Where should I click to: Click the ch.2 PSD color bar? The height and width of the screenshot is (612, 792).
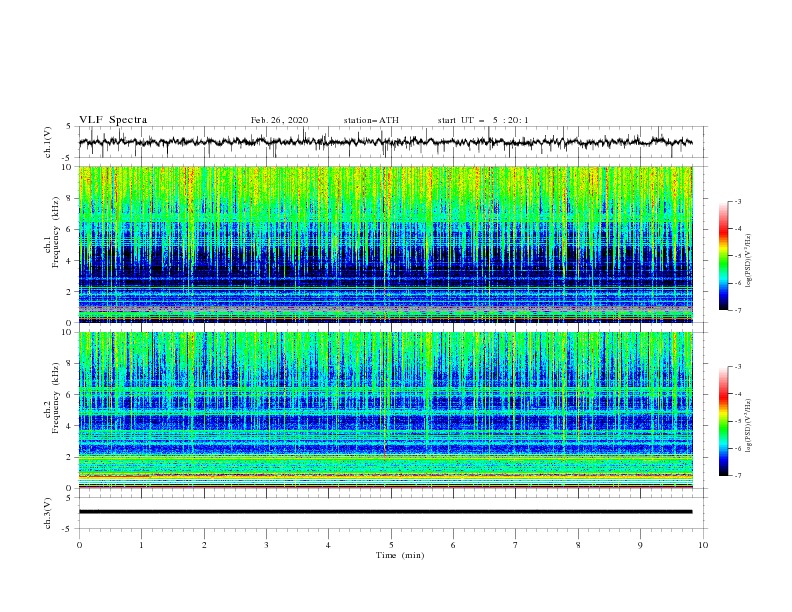click(723, 421)
